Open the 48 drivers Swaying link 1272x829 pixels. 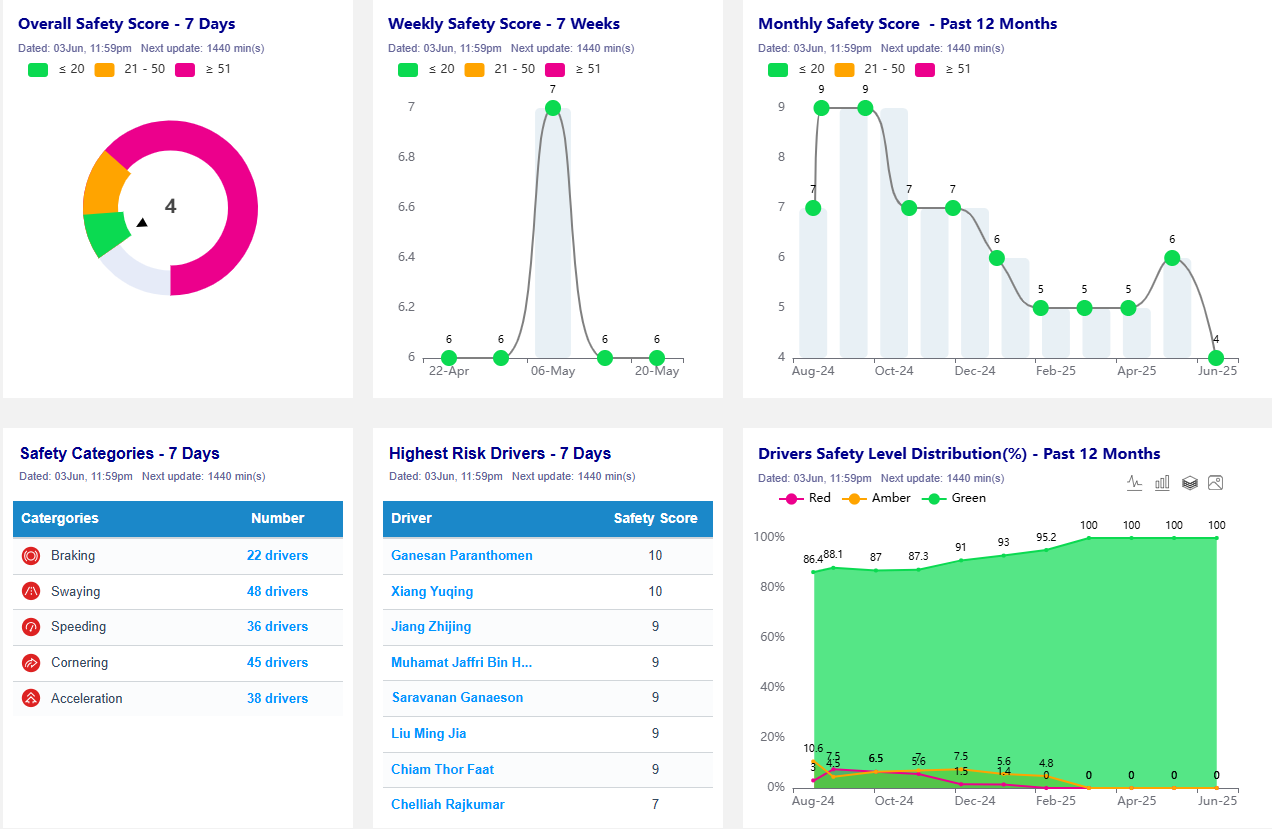(x=277, y=592)
